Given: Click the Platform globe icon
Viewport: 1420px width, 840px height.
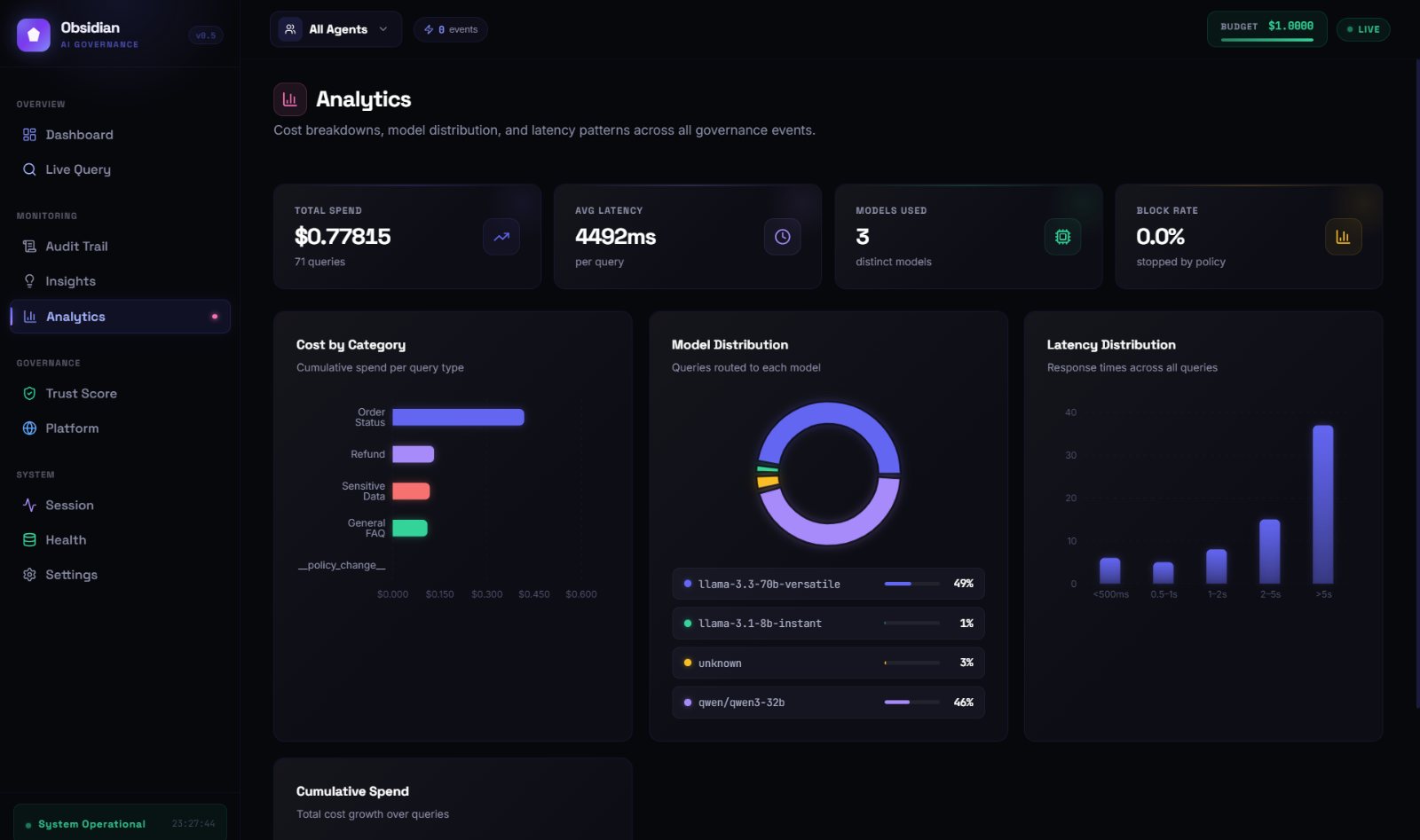Looking at the screenshot, I should (x=29, y=428).
